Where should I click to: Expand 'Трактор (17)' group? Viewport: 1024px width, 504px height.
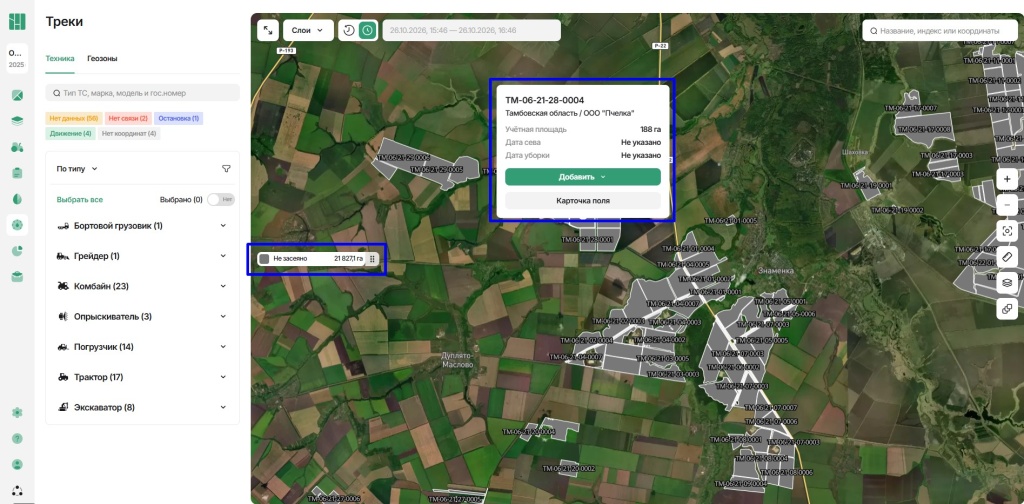[x=142, y=377]
